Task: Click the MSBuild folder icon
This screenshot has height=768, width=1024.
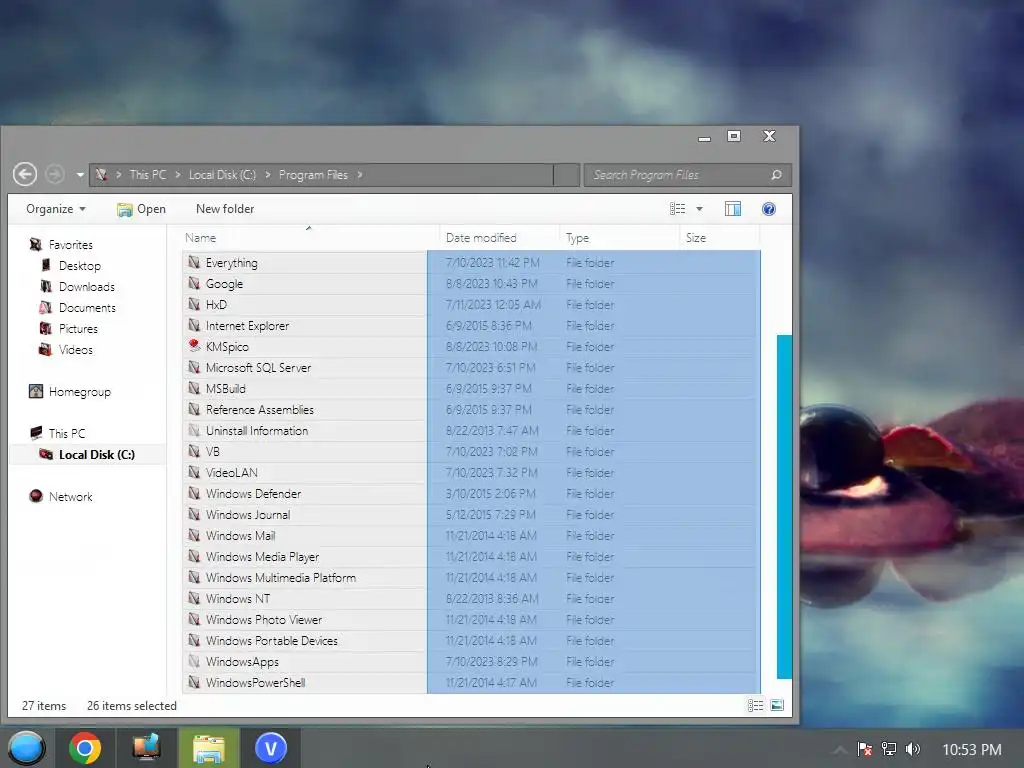Action: tap(194, 388)
